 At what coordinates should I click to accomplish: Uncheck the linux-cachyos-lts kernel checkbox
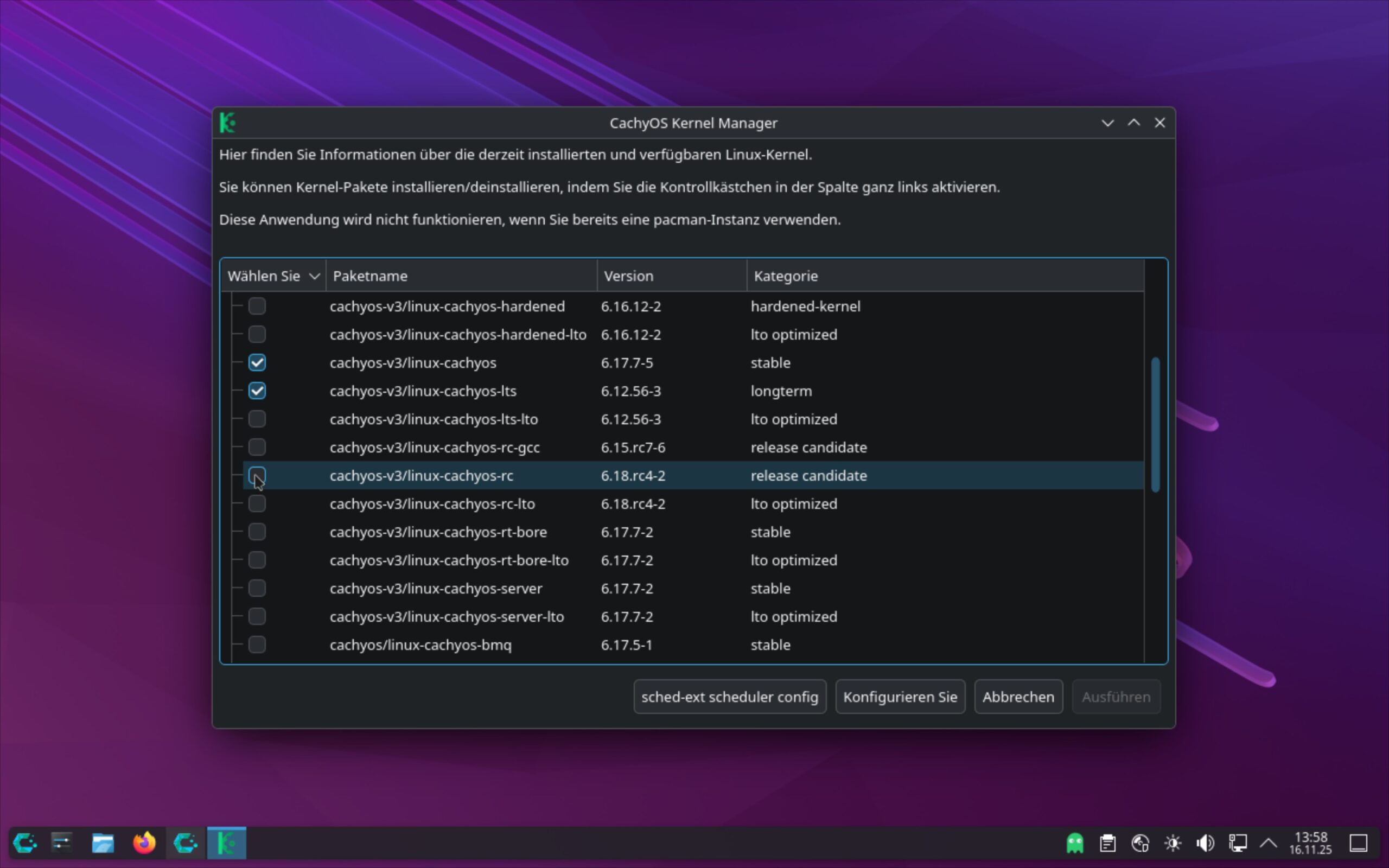click(x=257, y=391)
